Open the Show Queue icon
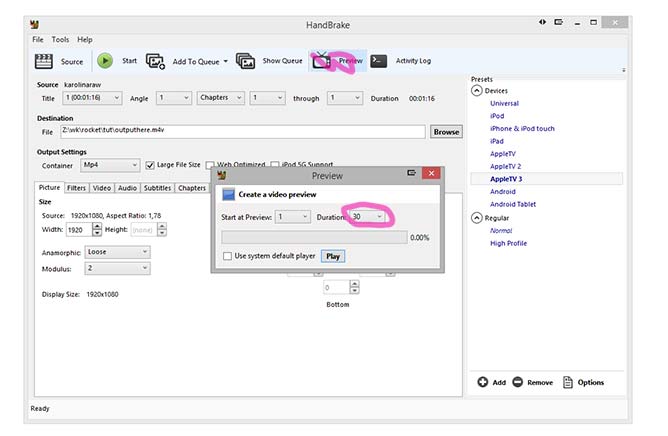This screenshot has width=668, height=436. point(245,61)
